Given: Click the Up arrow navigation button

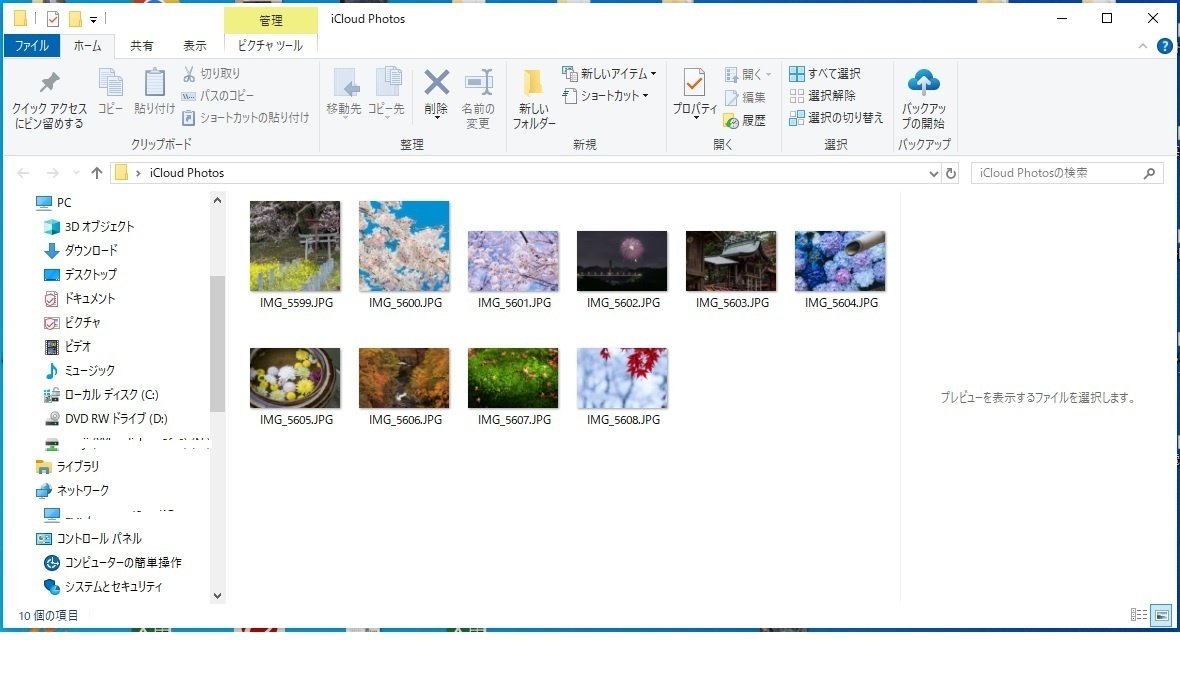Looking at the screenshot, I should pyautogui.click(x=96, y=173).
